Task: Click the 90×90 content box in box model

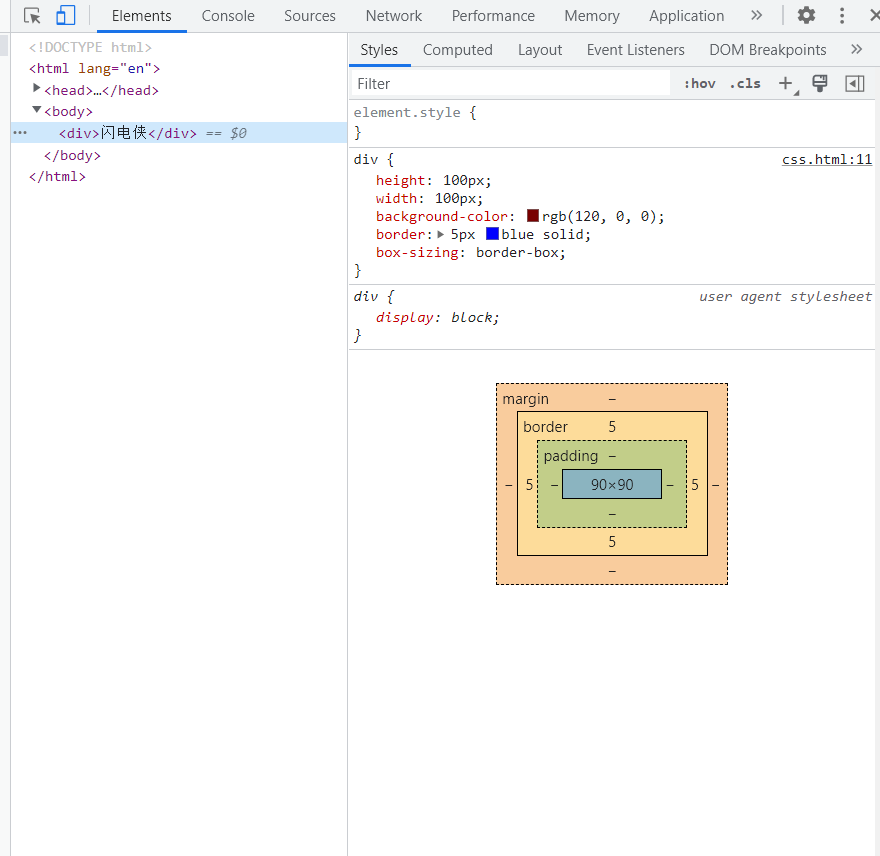Action: [612, 484]
